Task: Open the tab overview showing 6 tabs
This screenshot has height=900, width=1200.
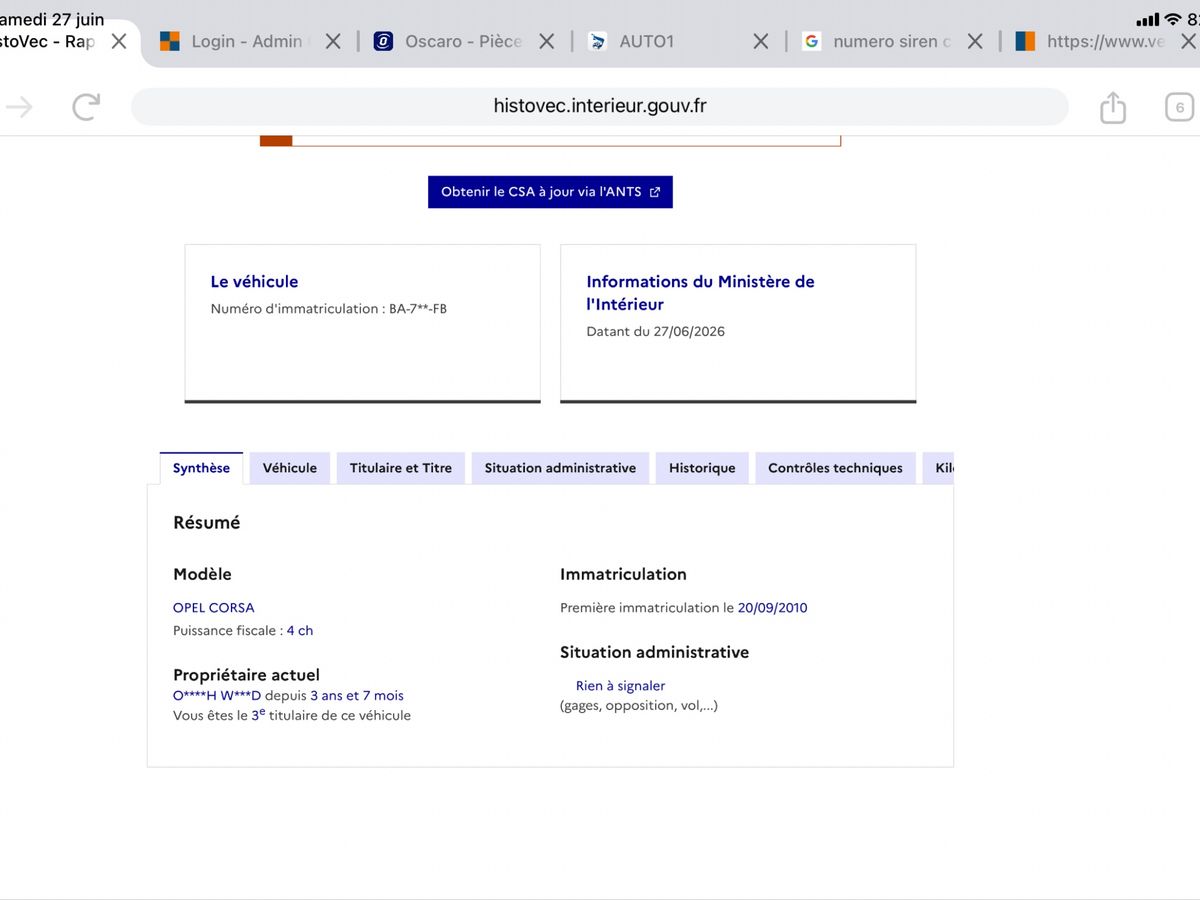Action: click(x=1180, y=107)
